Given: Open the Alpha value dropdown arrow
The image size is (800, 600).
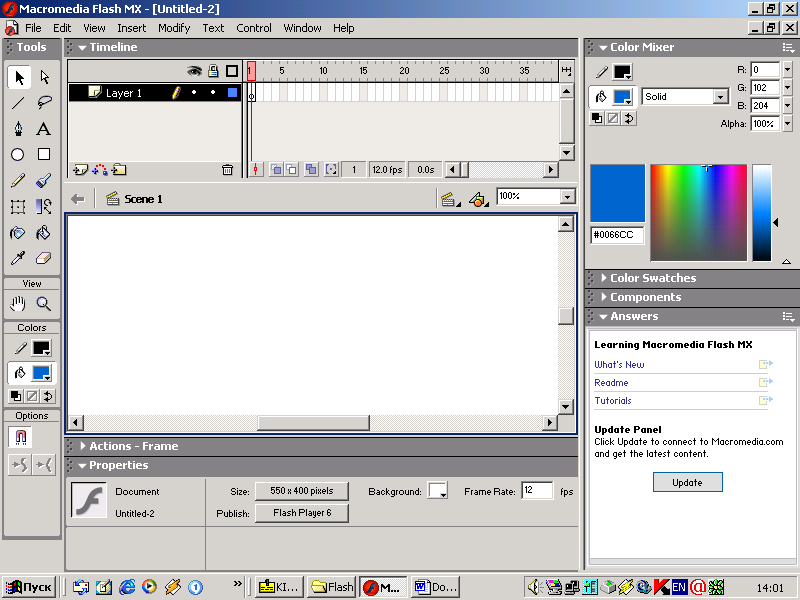Looking at the screenshot, I should [787, 123].
